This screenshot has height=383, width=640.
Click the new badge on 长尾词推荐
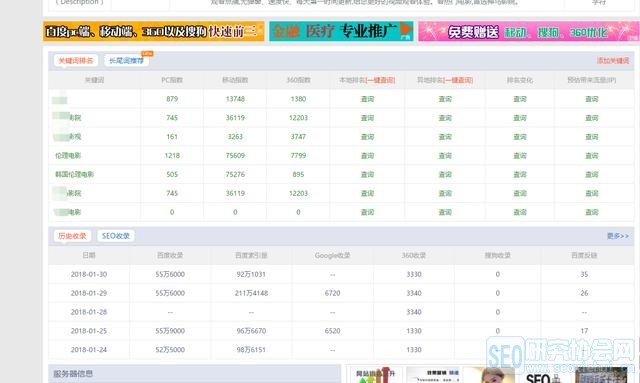tap(147, 53)
